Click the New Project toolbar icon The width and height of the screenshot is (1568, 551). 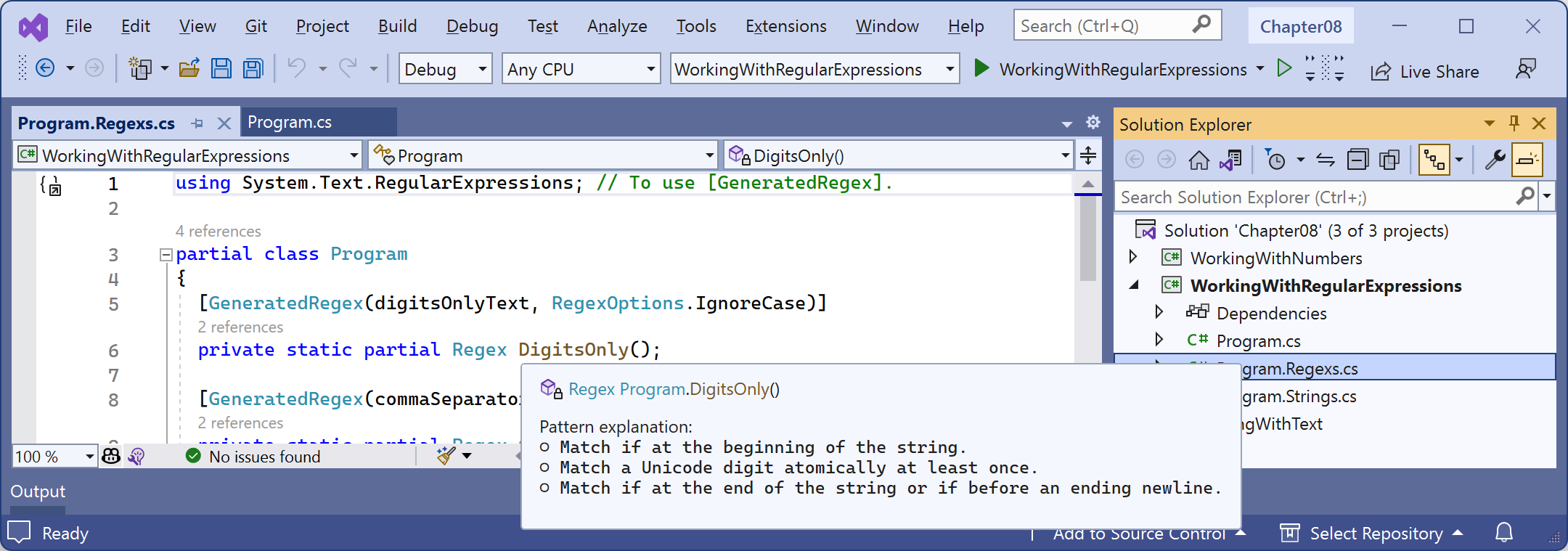coord(139,68)
